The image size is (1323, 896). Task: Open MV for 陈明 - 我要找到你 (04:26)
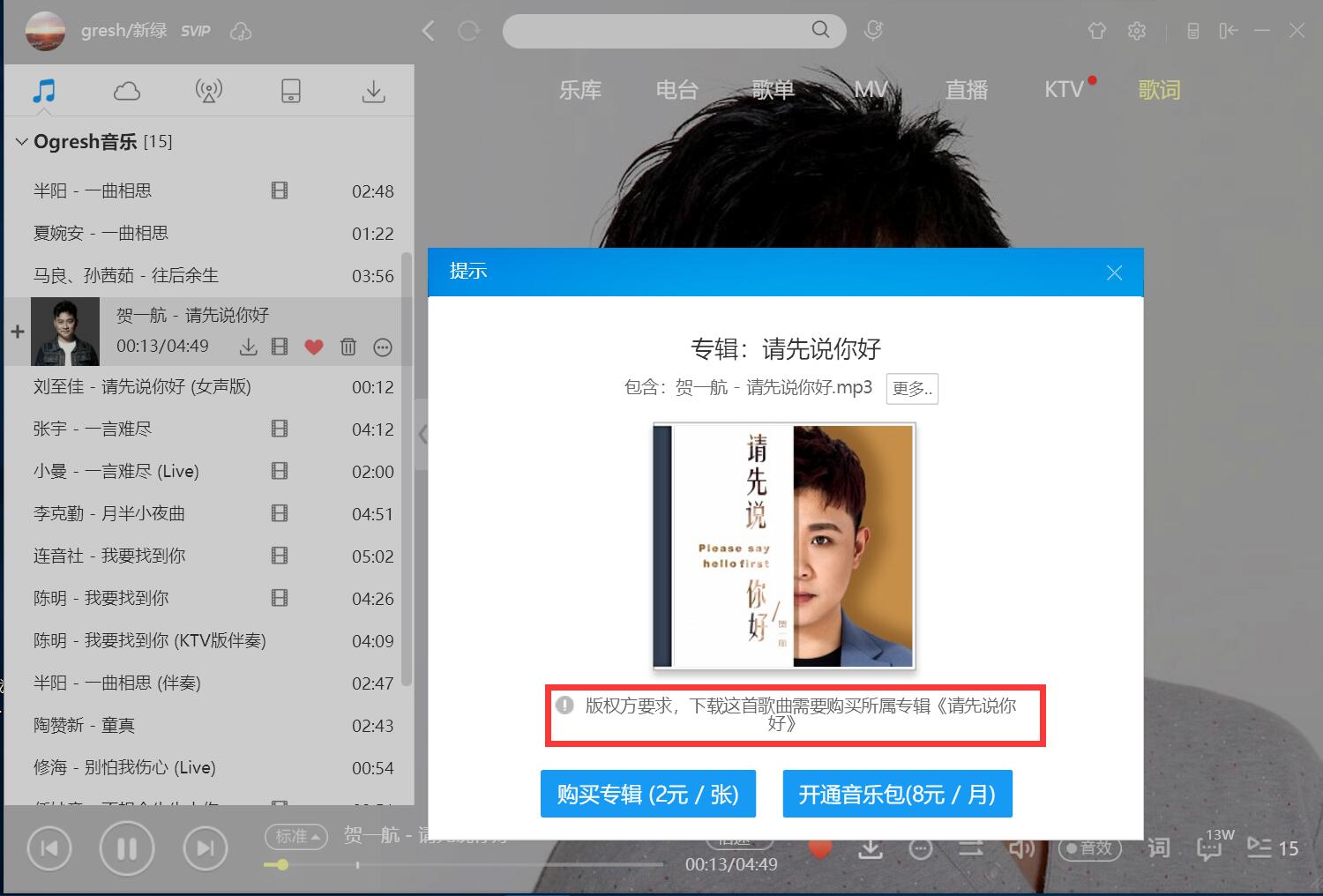(x=280, y=598)
